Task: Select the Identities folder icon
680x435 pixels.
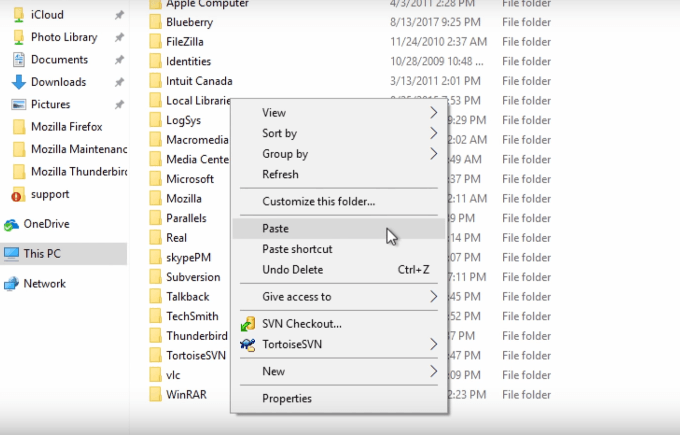Action: [155, 61]
